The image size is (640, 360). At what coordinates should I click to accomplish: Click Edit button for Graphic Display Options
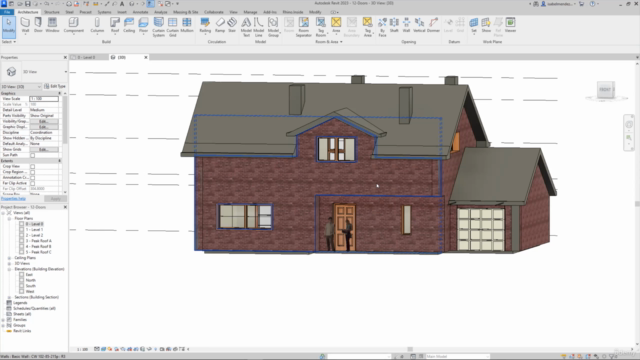click(44, 127)
